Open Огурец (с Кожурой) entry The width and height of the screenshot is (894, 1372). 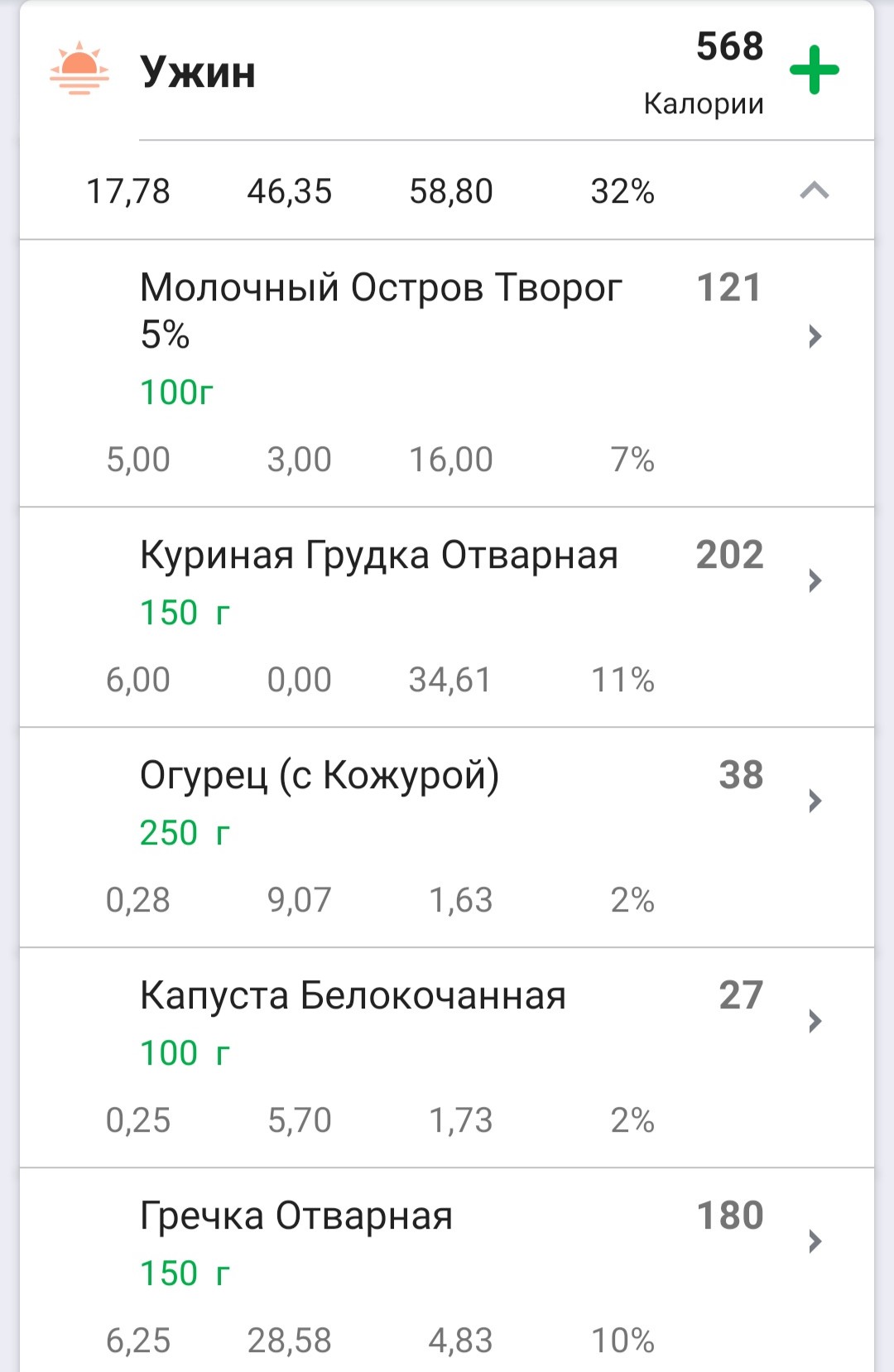point(320,776)
